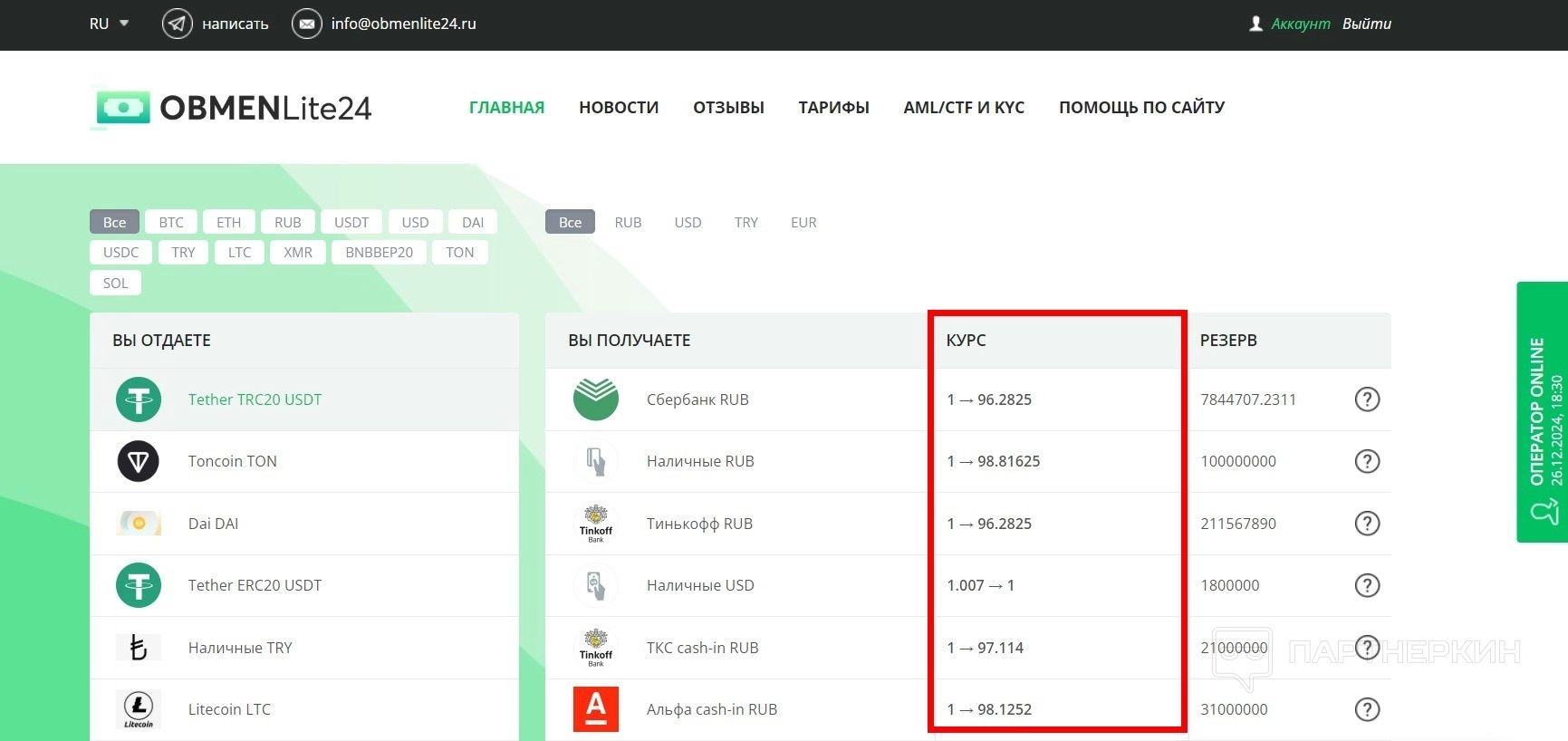The height and width of the screenshot is (741, 1568).
Task: Select the Turkish lira cash TRY icon
Action: [x=139, y=648]
